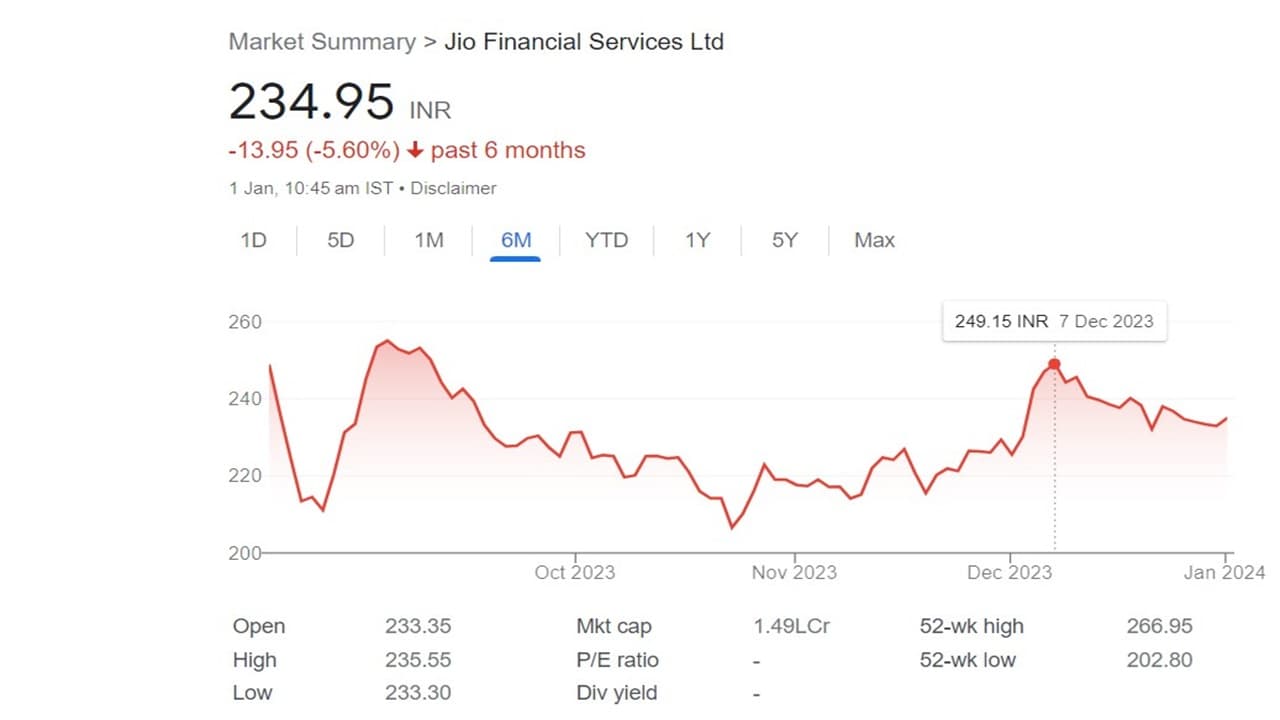Click the 249.15 INR chart tooltip
1280x720 pixels.
point(1054,321)
